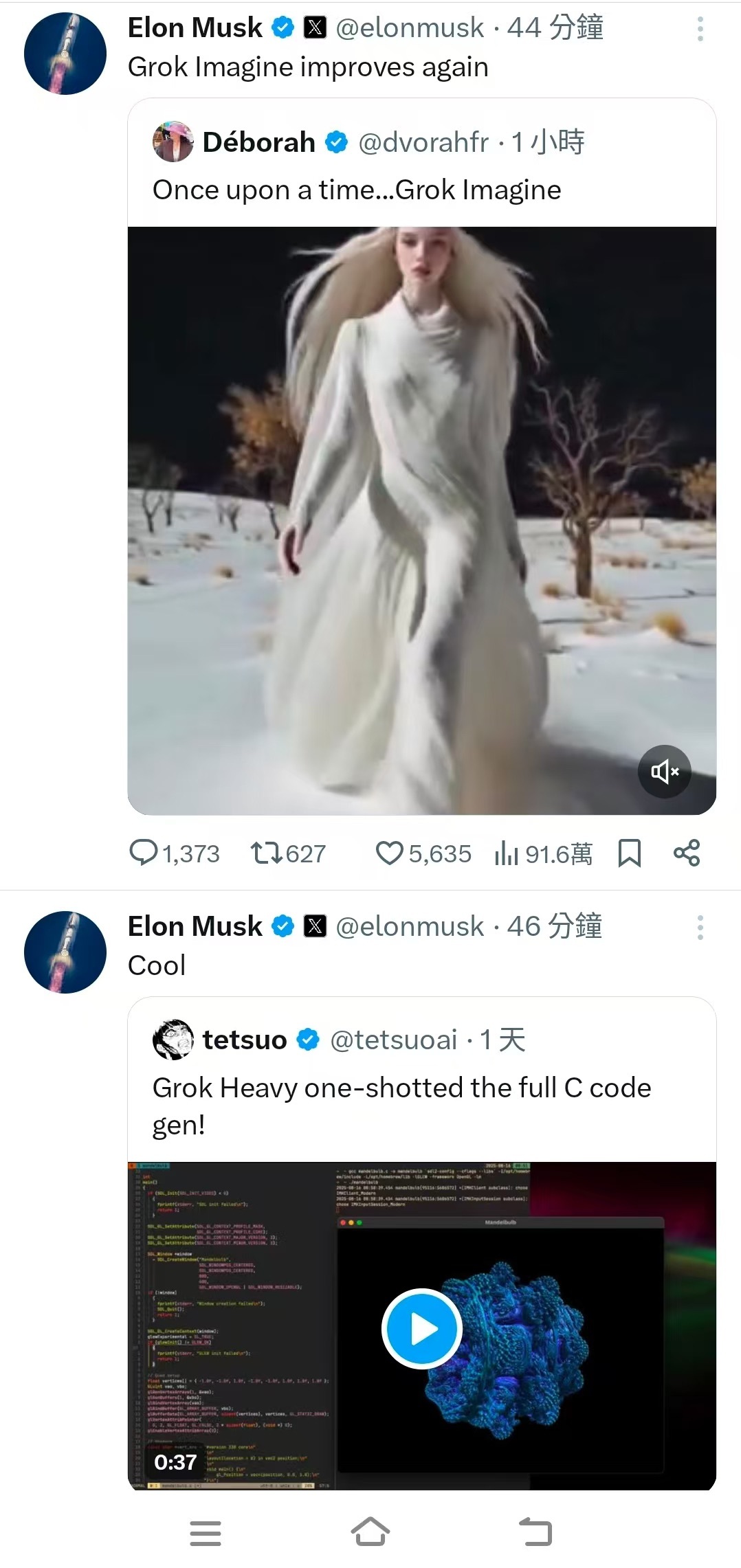
Task: Visit Déborah's profile from her avatar
Action: [x=173, y=142]
